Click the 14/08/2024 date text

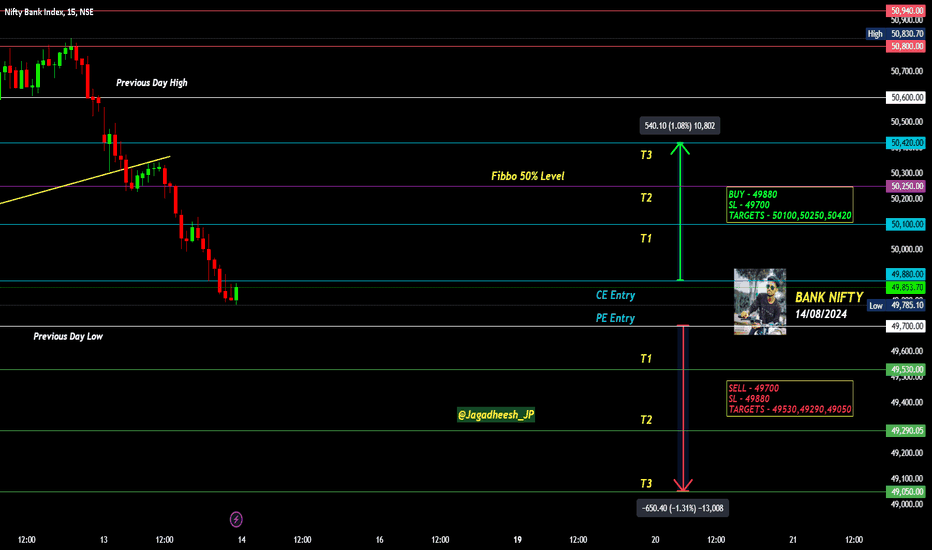[x=821, y=314]
